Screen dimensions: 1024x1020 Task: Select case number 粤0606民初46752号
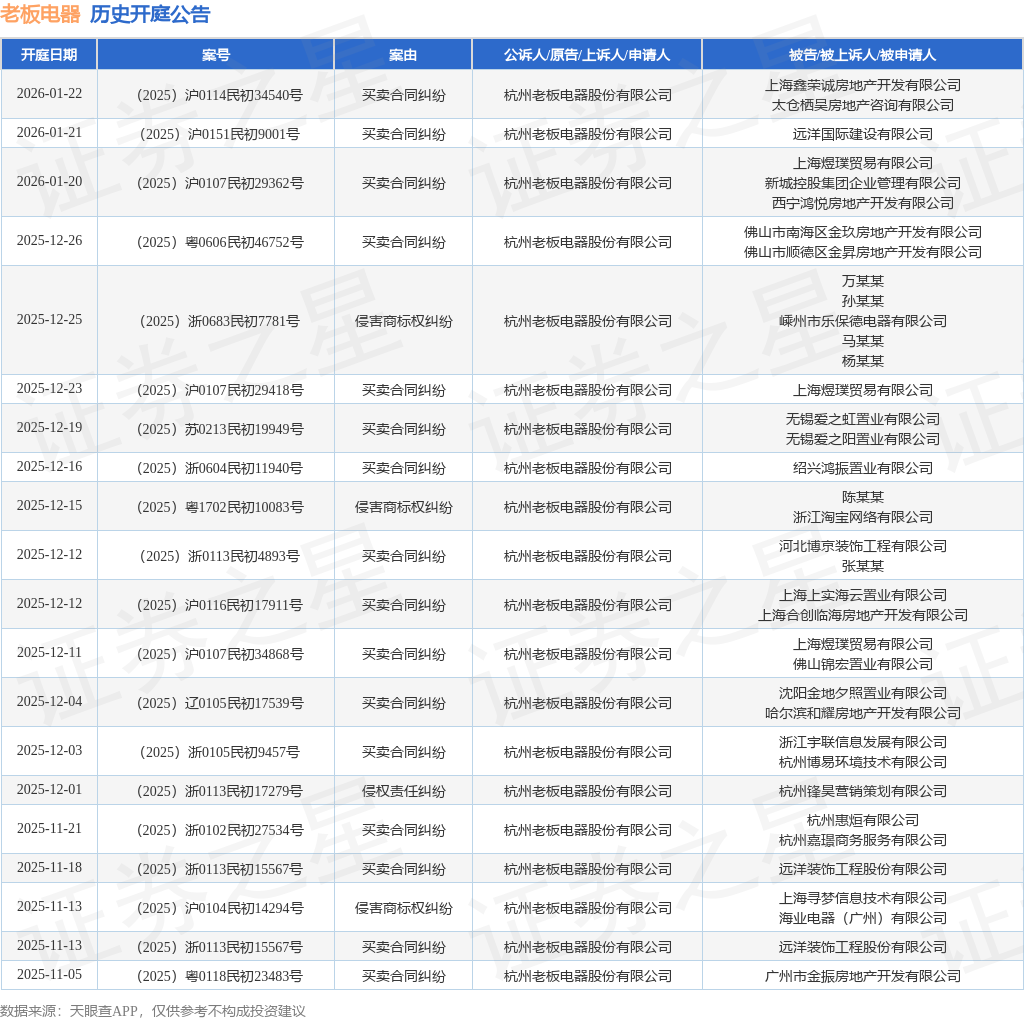[219, 242]
